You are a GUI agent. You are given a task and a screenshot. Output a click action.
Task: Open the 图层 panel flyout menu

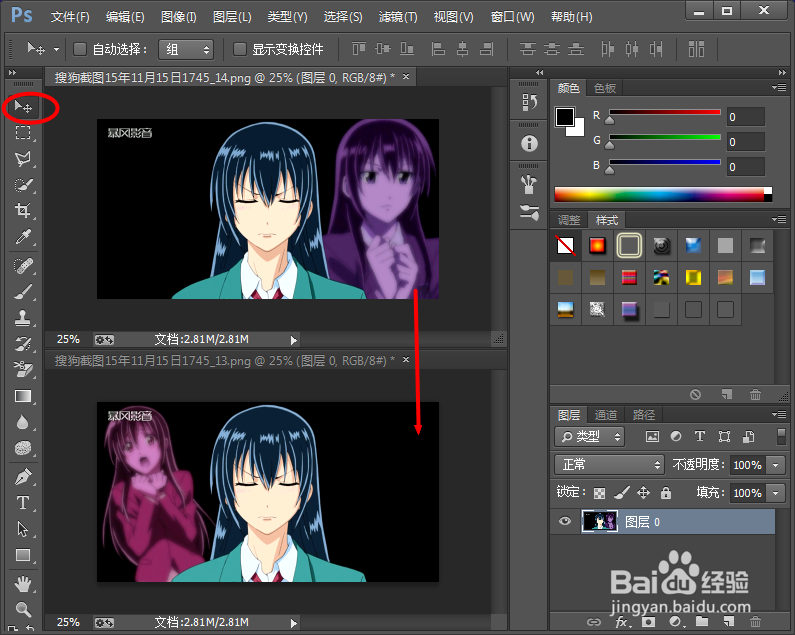(779, 414)
